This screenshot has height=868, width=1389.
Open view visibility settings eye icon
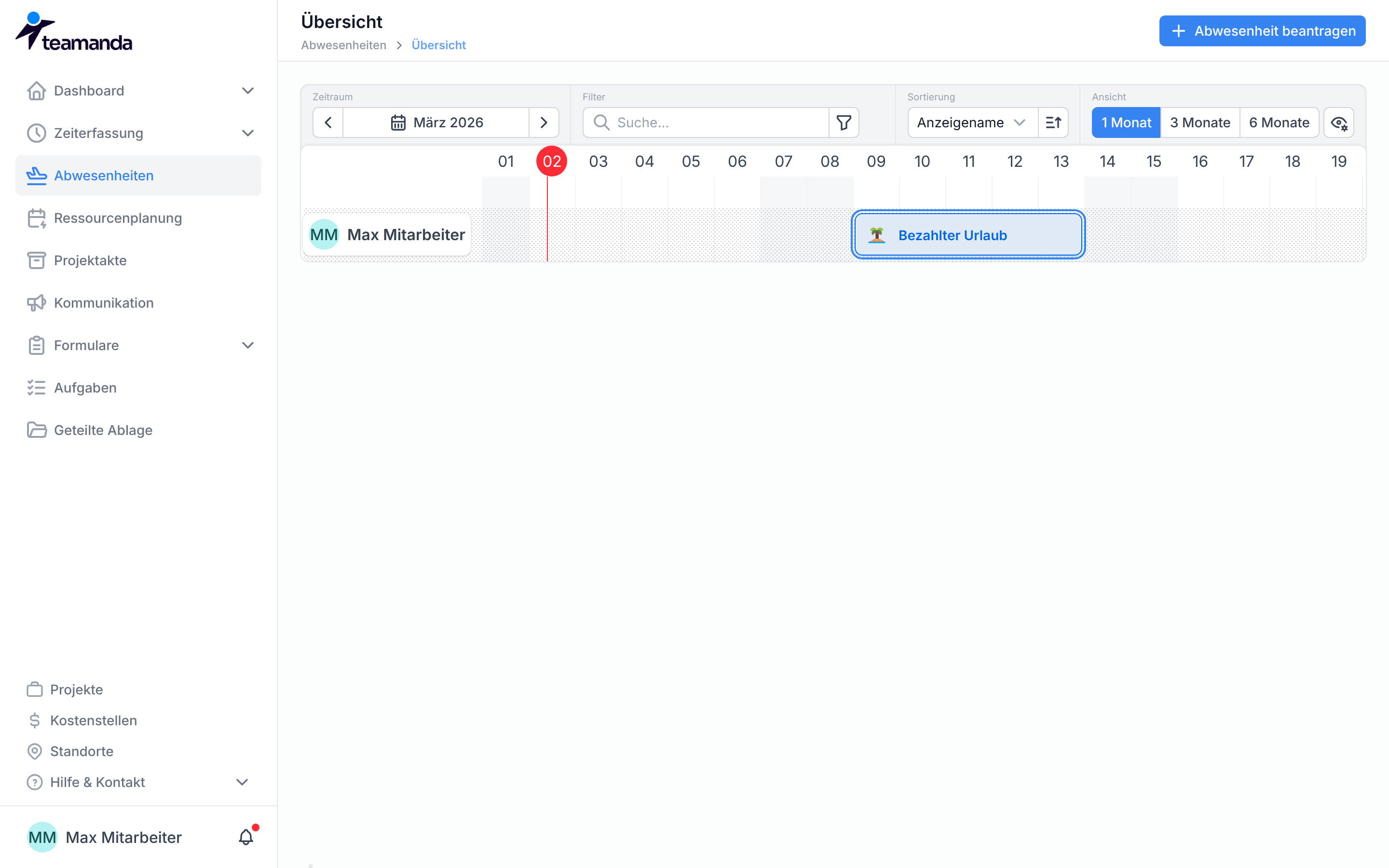(x=1339, y=122)
